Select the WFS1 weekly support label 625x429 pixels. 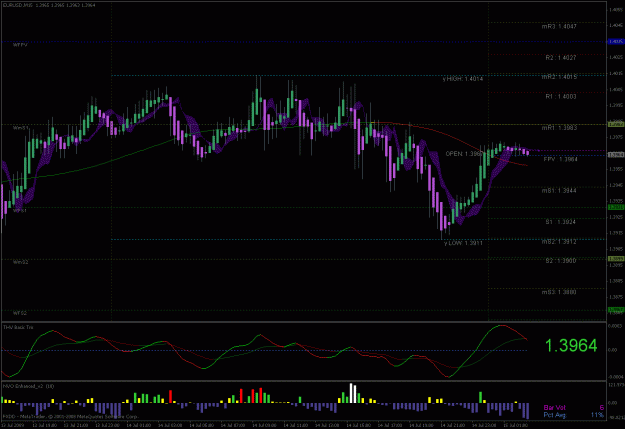[x=20, y=211]
